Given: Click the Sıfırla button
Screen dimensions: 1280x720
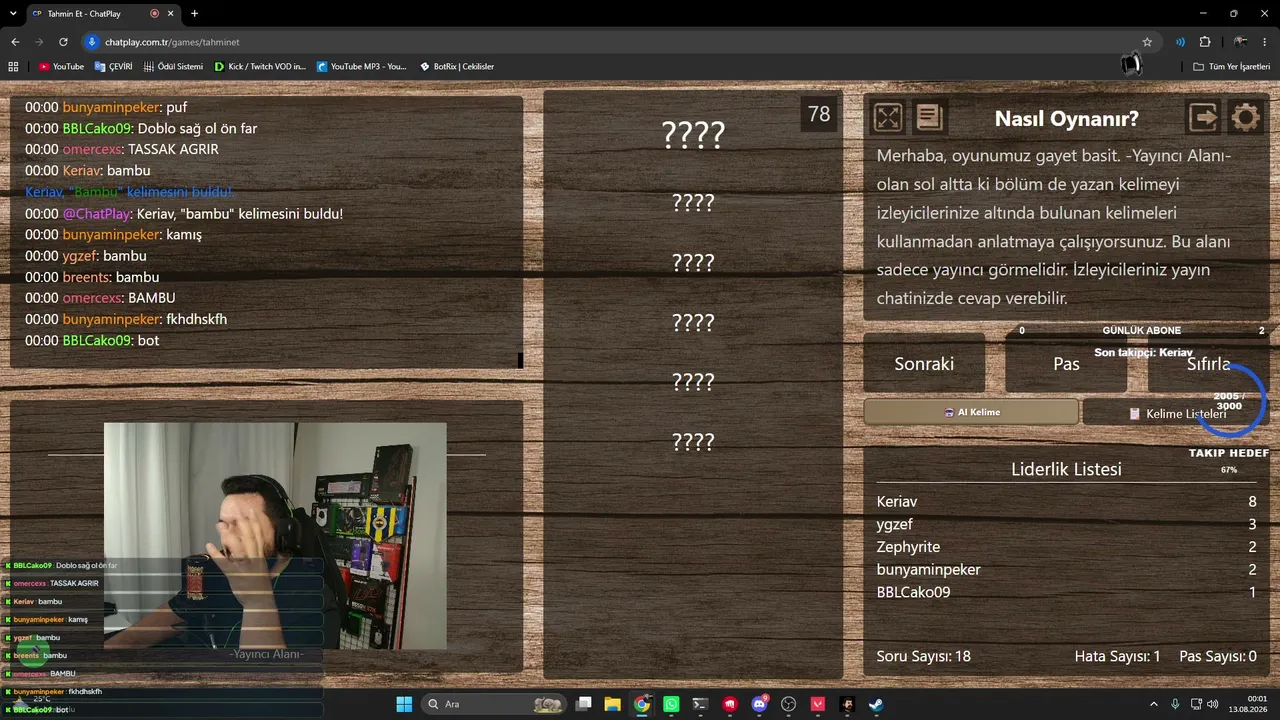Looking at the screenshot, I should coord(1208,364).
